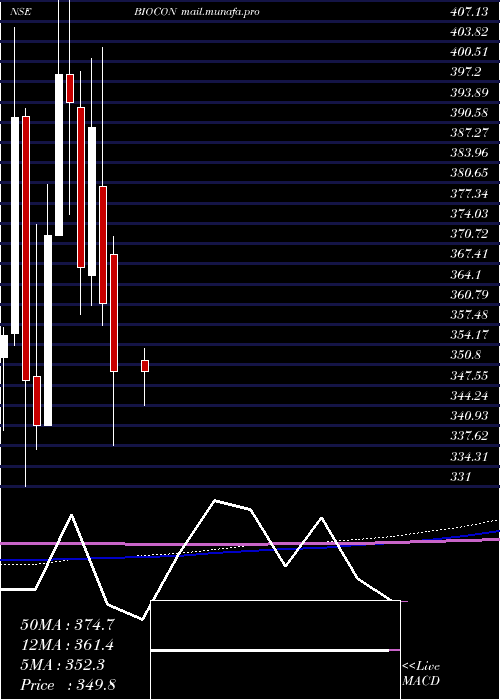Click the 397.2 price axis label

pos(465,72)
